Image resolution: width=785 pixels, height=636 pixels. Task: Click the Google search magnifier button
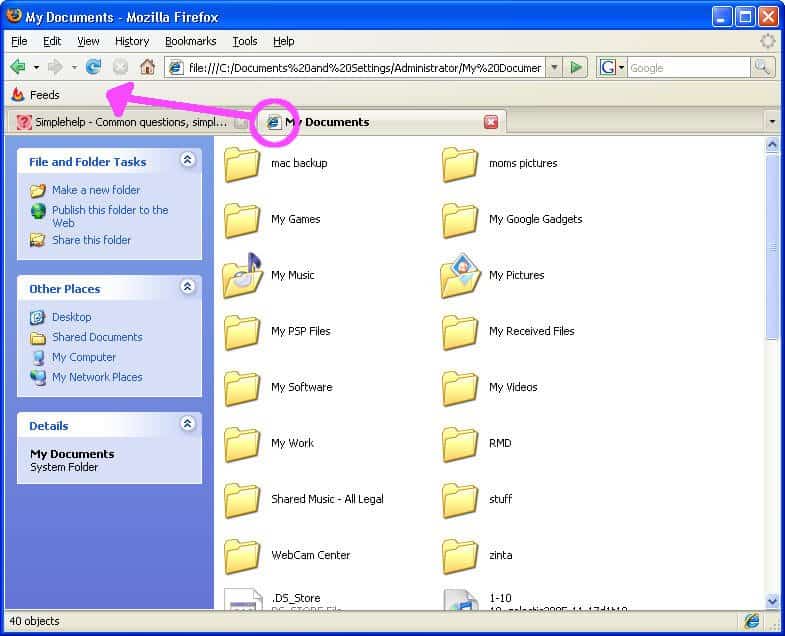(x=762, y=67)
